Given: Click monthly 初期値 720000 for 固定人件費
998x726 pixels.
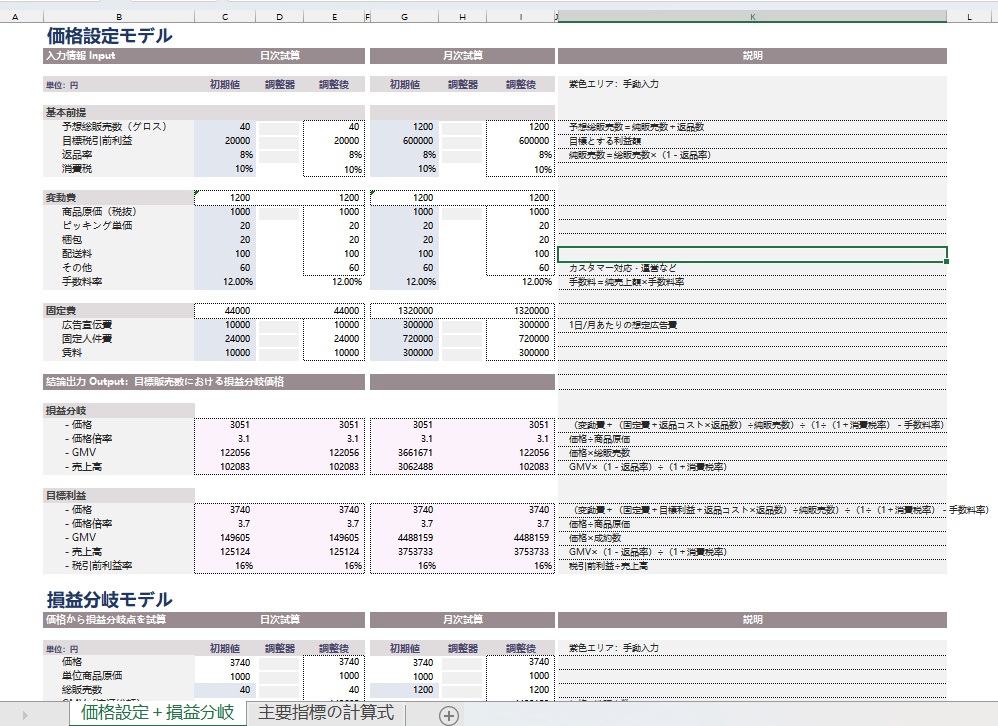Looking at the screenshot, I should coord(404,339).
